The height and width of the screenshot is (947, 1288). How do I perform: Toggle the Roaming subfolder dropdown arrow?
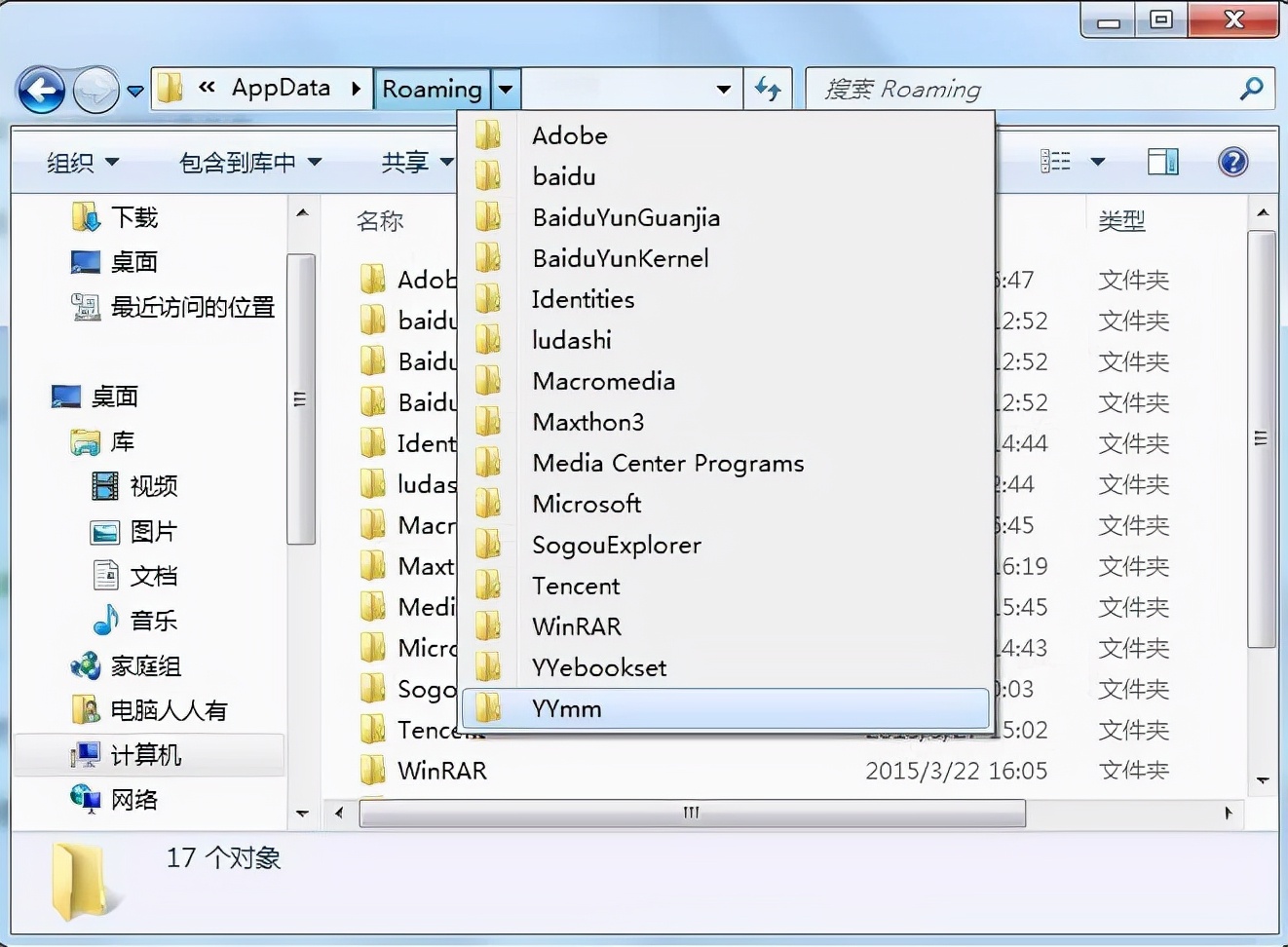point(506,89)
